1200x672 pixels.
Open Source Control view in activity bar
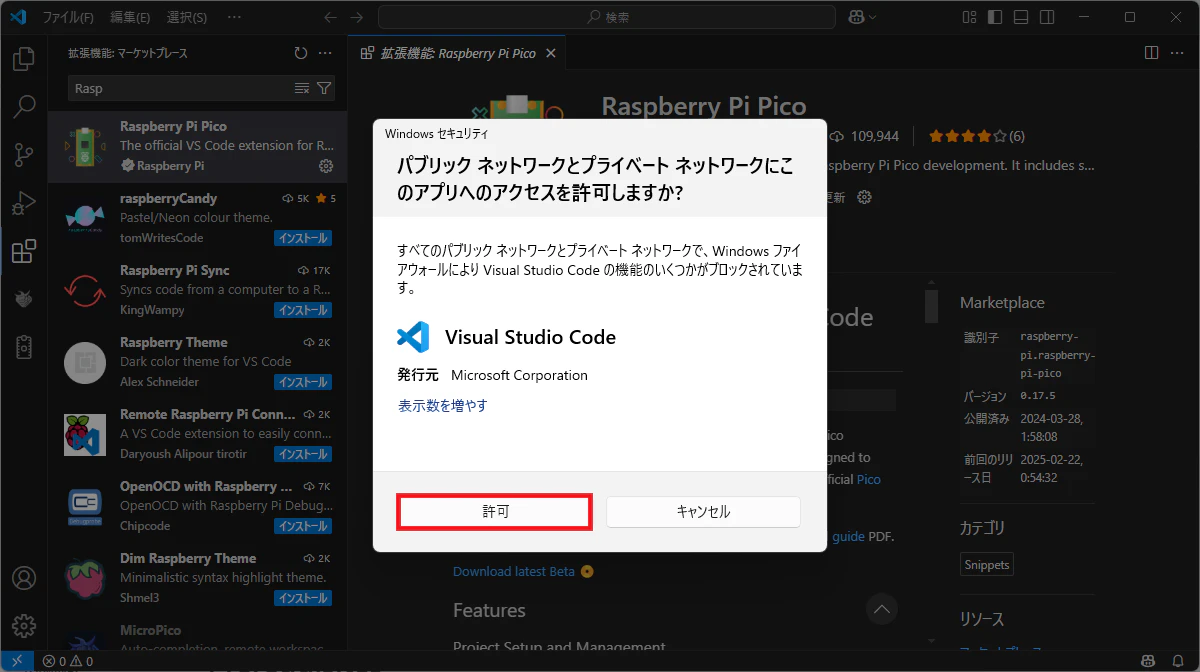tap(24, 154)
